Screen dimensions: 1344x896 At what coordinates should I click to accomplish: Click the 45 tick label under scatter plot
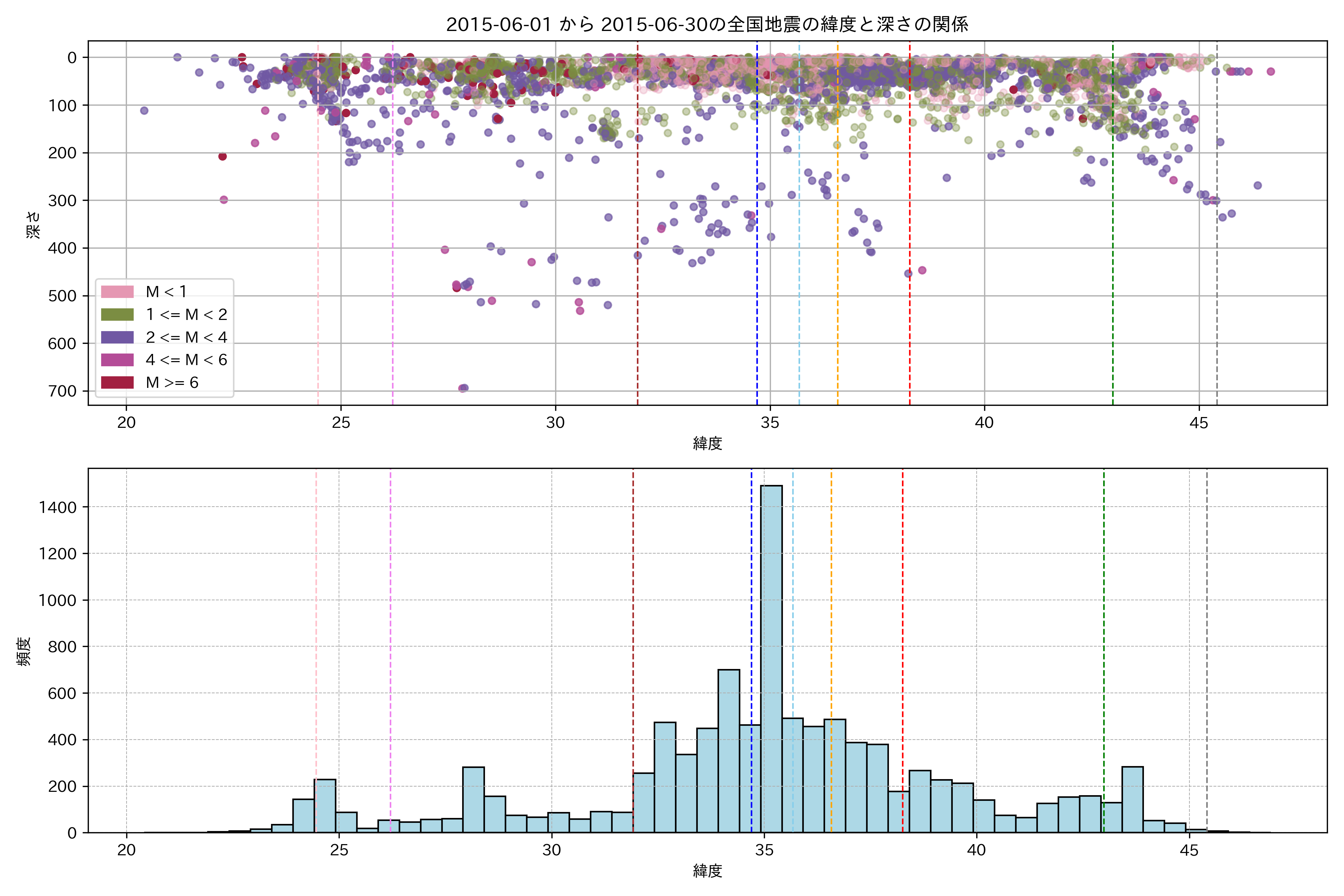pyautogui.click(x=1198, y=423)
